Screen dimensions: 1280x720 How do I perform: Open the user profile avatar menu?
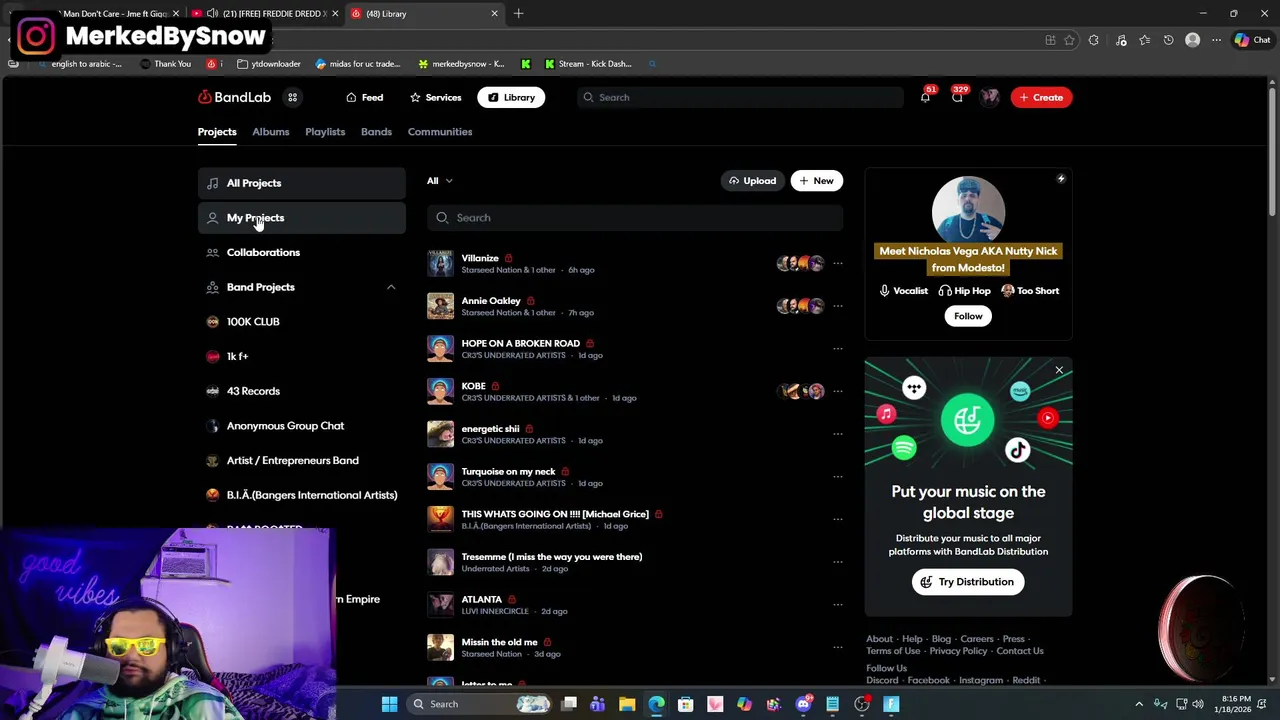990,97
